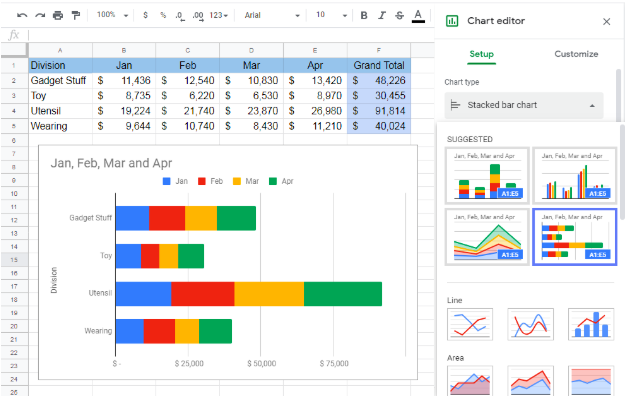The height and width of the screenshot is (396, 626).
Task: Click the cell with value 91,814
Action: [x=379, y=111]
